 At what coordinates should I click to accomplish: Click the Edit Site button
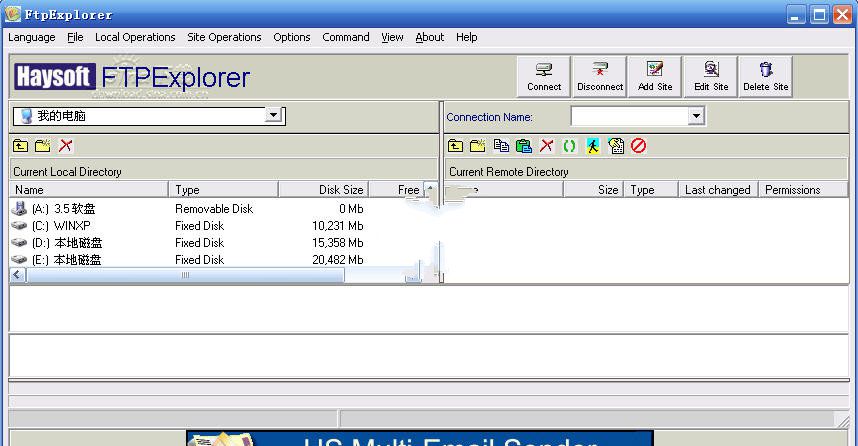711,77
